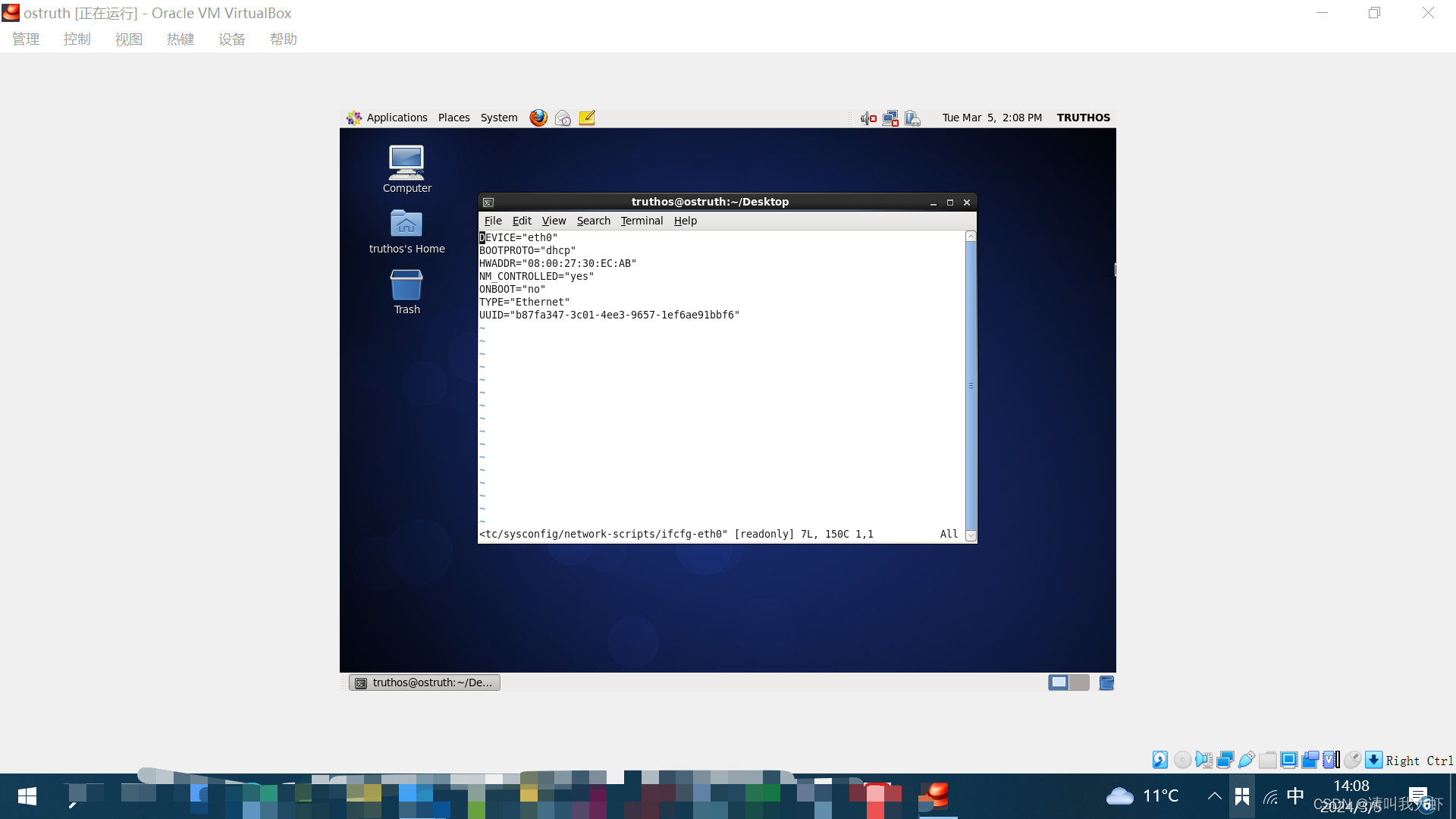Open the System menu
This screenshot has height=819, width=1456.
pos(499,118)
